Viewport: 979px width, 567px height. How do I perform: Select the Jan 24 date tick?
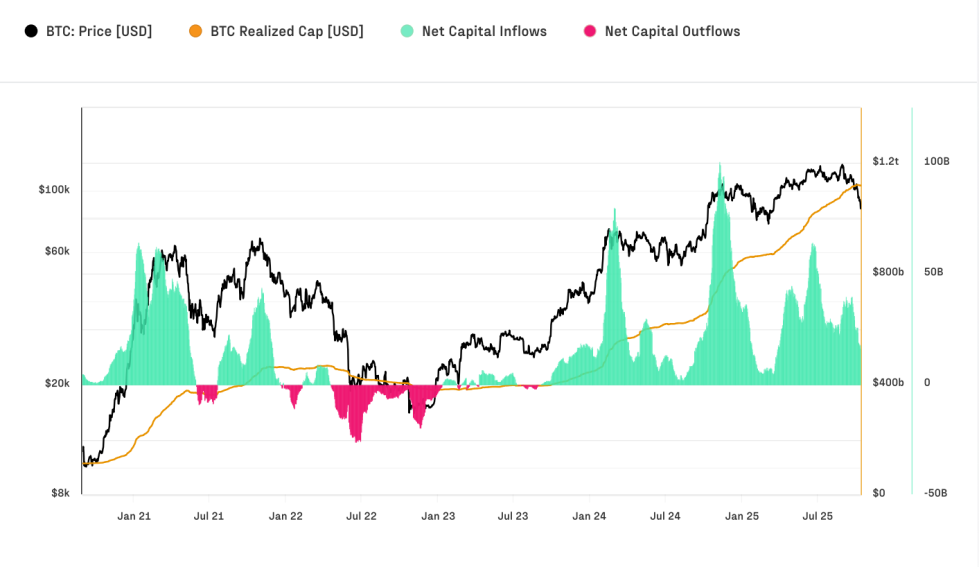pyautogui.click(x=589, y=517)
